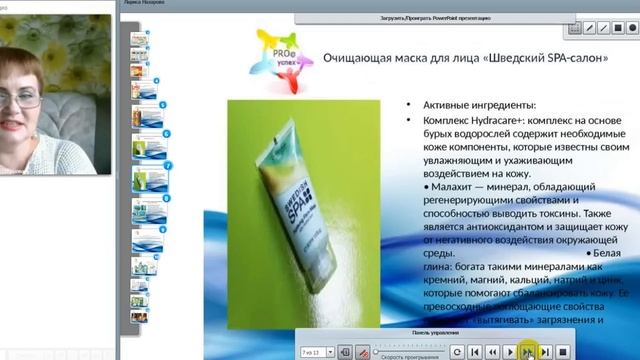The height and width of the screenshot is (360, 640).
Task: Stop the presentation playback
Action: pyautogui.click(x=563, y=352)
